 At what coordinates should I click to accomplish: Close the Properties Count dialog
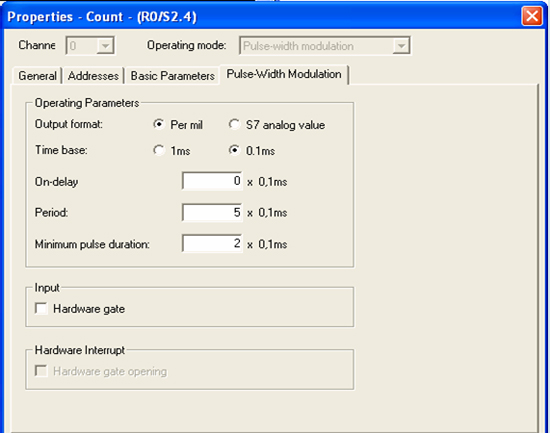pos(532,16)
